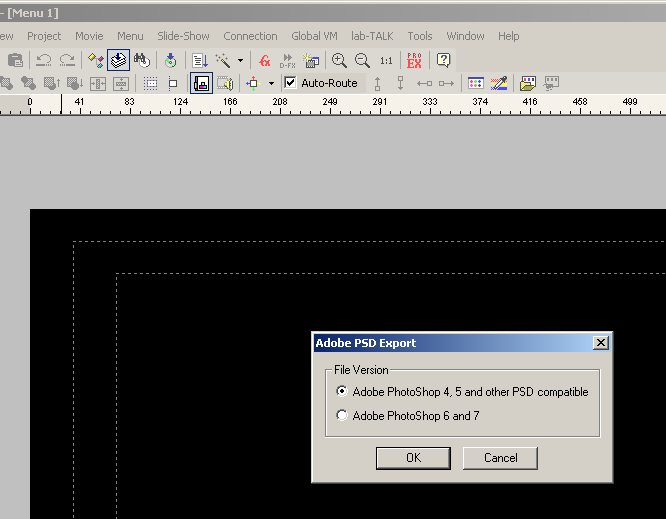Image resolution: width=666 pixels, height=519 pixels.
Task: Click the D-FX fast-forward icon
Action: [288, 60]
